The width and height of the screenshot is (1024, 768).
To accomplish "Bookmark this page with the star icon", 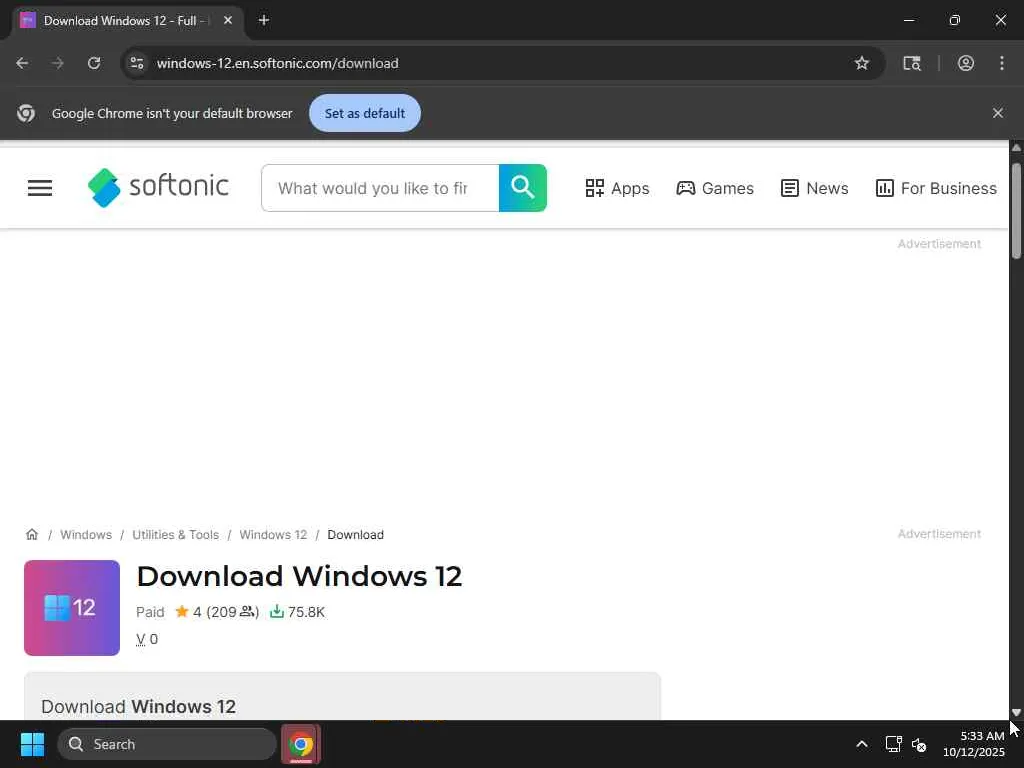I will pyautogui.click(x=861, y=63).
